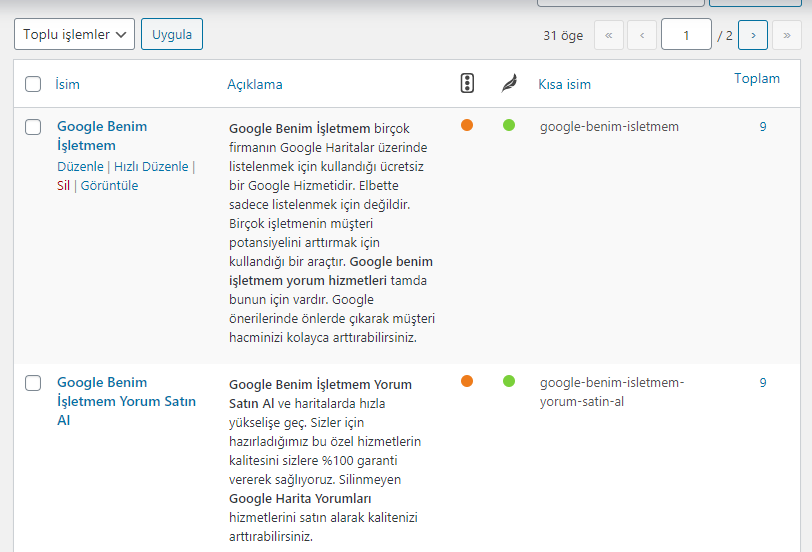This screenshot has height=552, width=812.
Task: Click the current page number input field
Action: (x=686, y=35)
